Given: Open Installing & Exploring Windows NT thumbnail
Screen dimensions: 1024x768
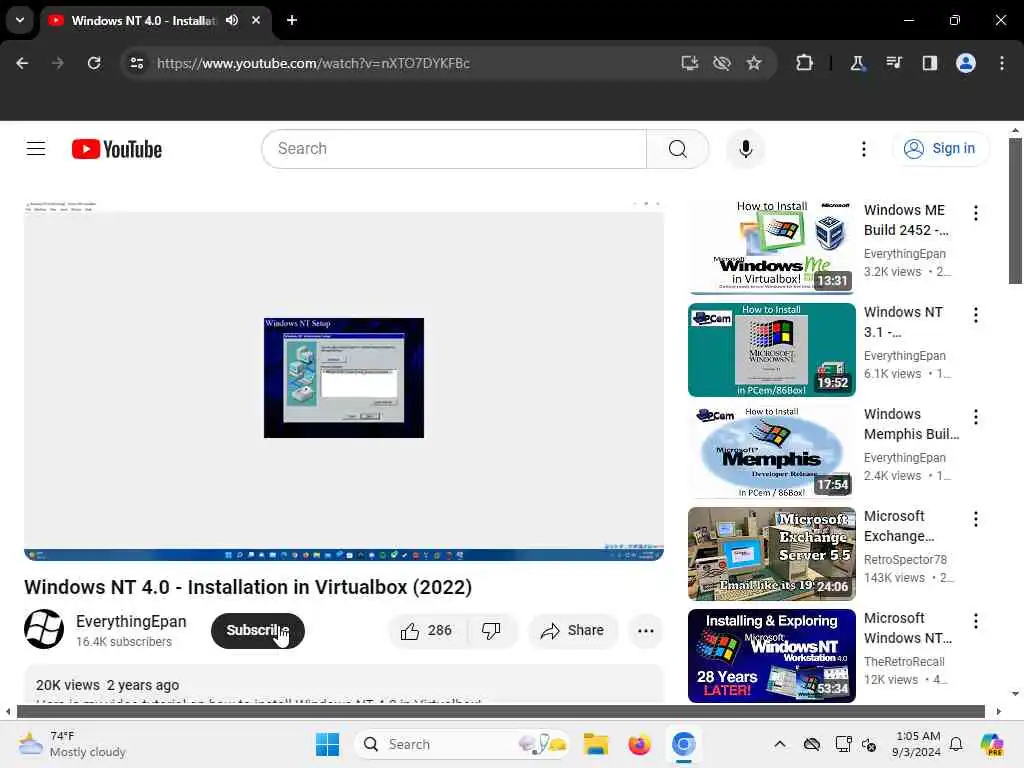Looking at the screenshot, I should 771,656.
